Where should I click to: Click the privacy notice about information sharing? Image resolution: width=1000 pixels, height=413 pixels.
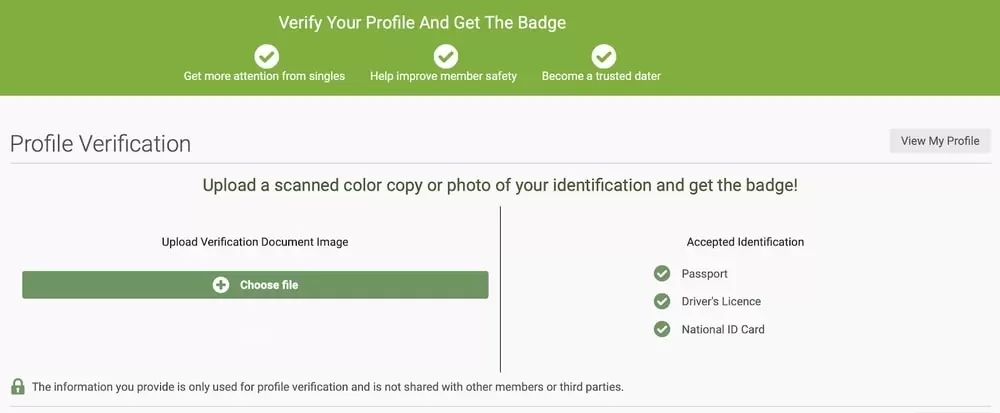[x=327, y=387]
